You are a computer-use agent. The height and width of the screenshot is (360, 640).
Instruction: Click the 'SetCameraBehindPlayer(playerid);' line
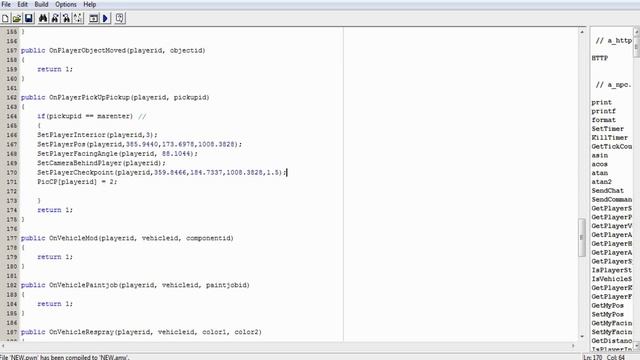tap(102, 163)
